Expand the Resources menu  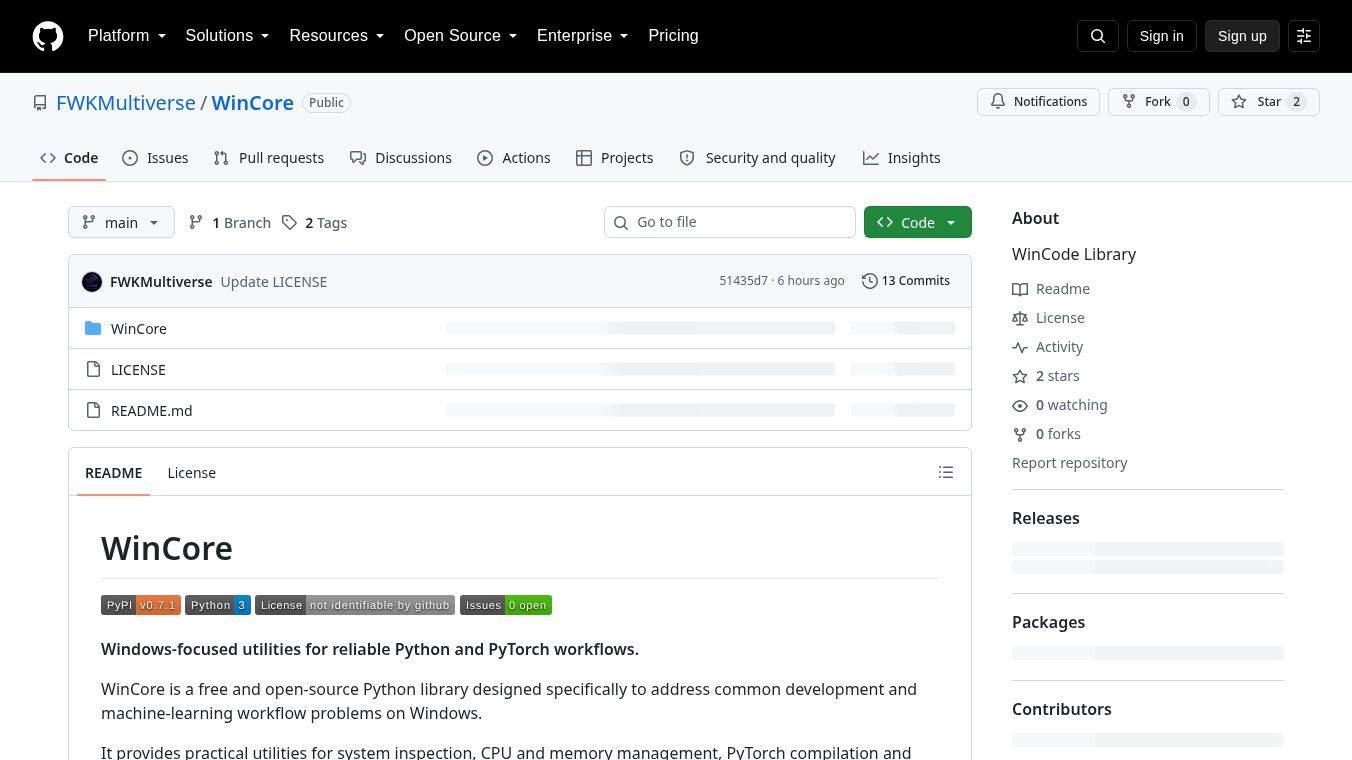tap(337, 36)
